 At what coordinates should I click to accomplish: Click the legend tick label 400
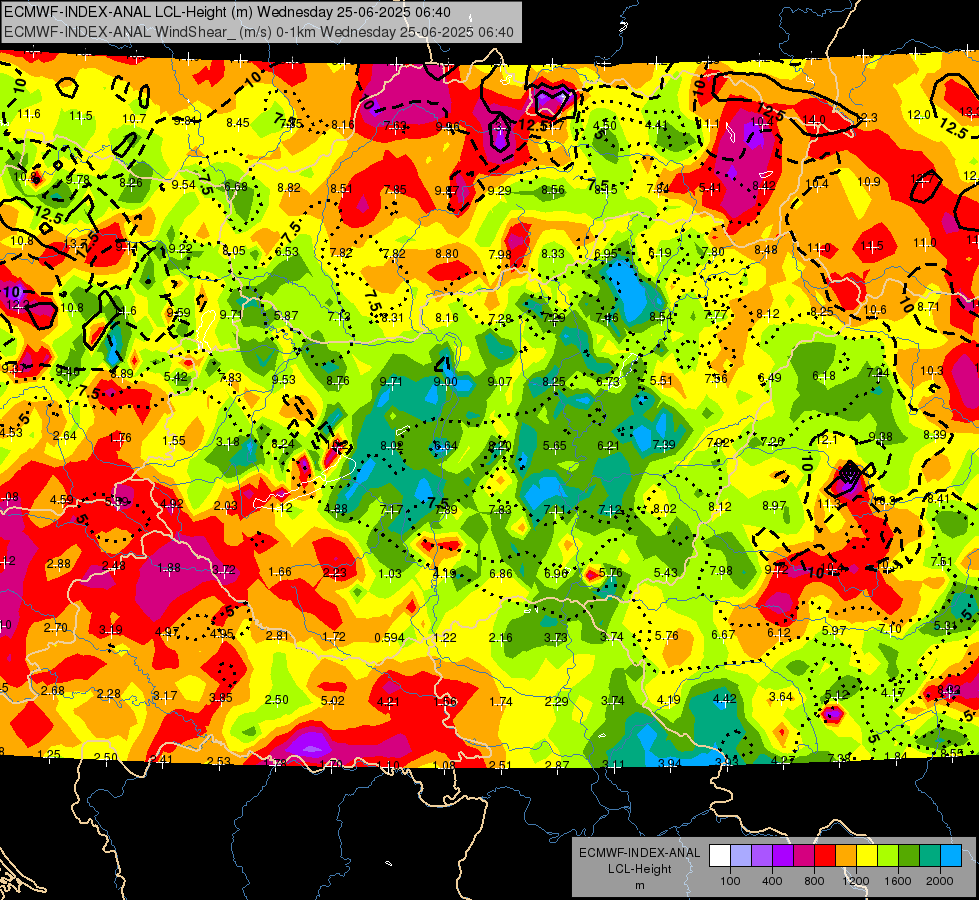pyautogui.click(x=772, y=881)
